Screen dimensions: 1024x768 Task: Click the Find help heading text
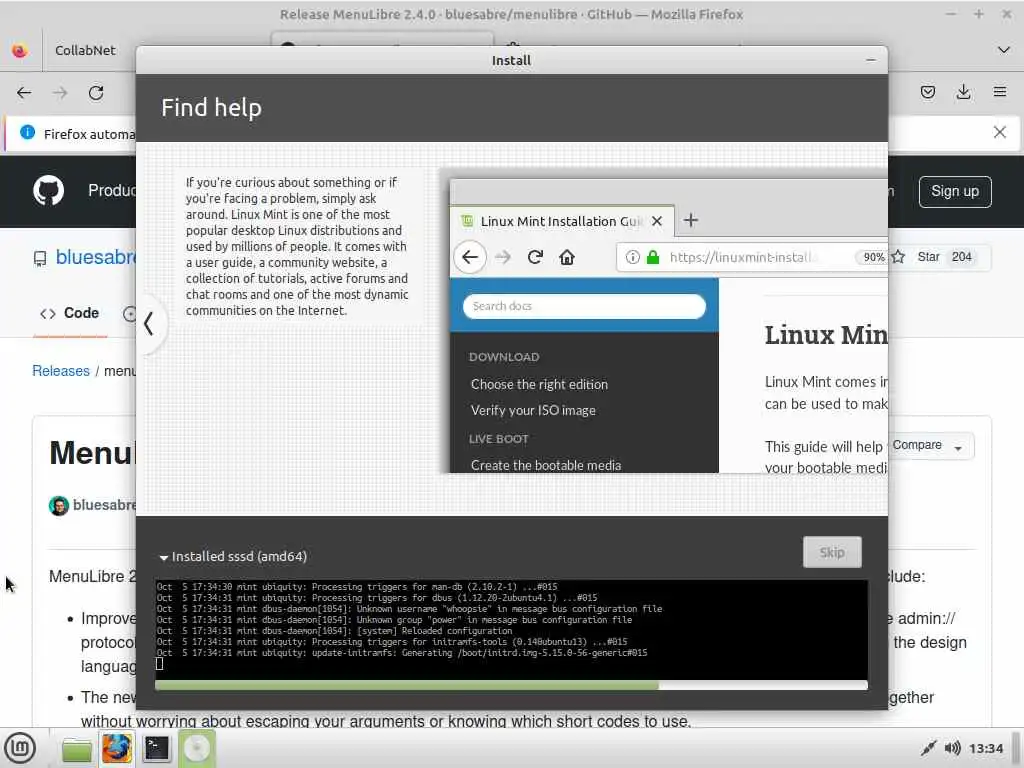tap(212, 108)
